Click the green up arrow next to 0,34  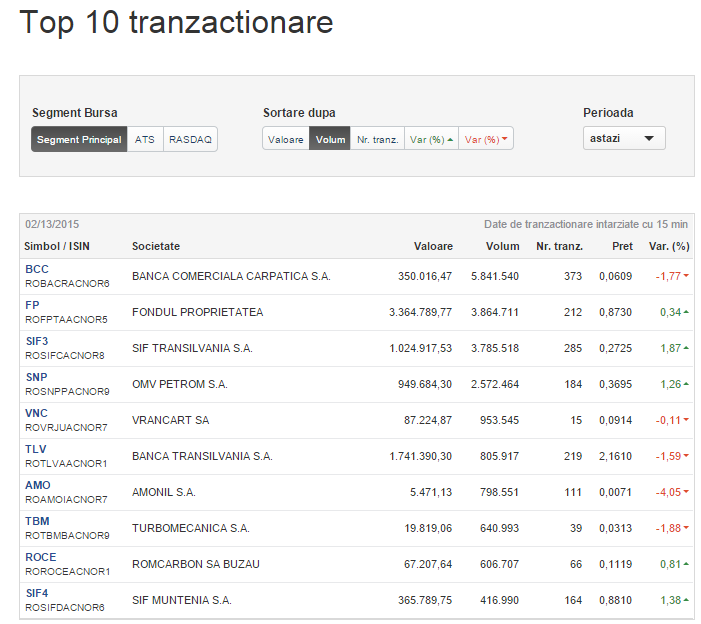coord(686,312)
